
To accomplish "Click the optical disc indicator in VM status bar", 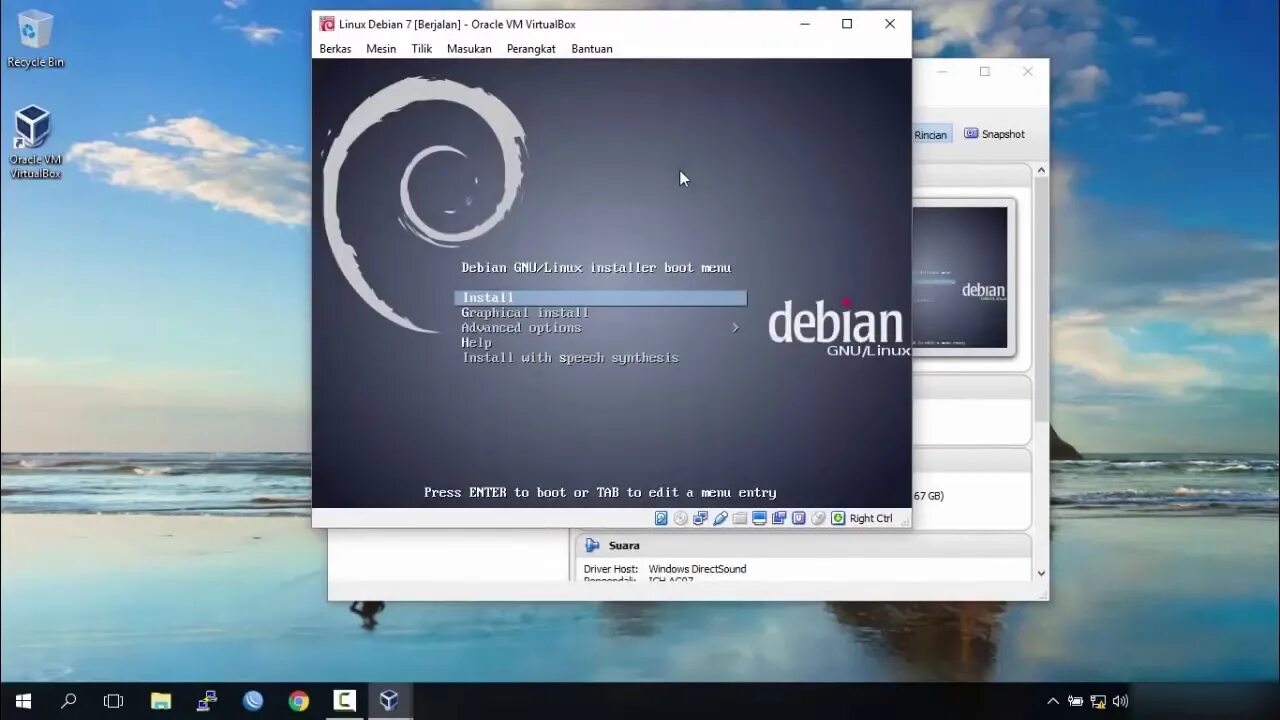I will 681,518.
